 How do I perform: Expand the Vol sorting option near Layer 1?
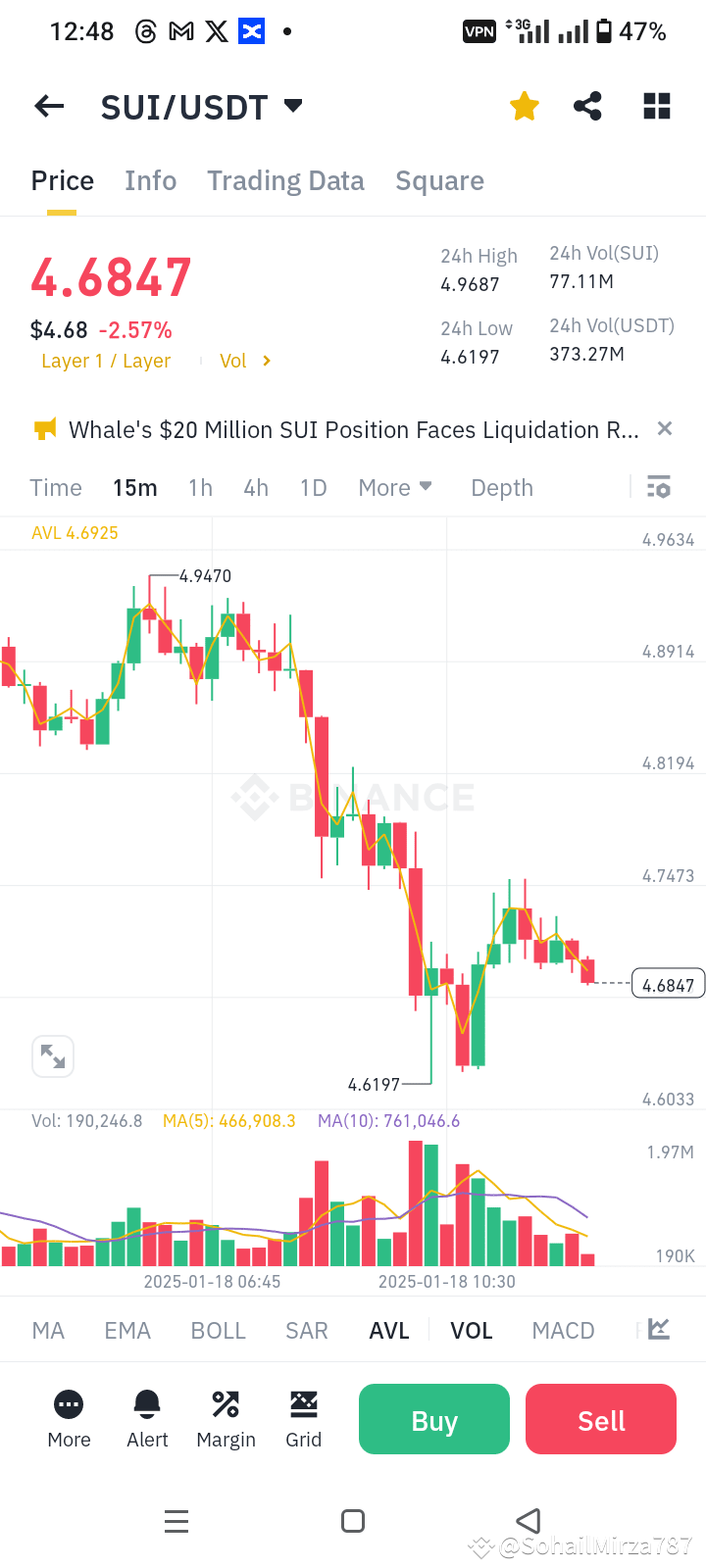242,361
